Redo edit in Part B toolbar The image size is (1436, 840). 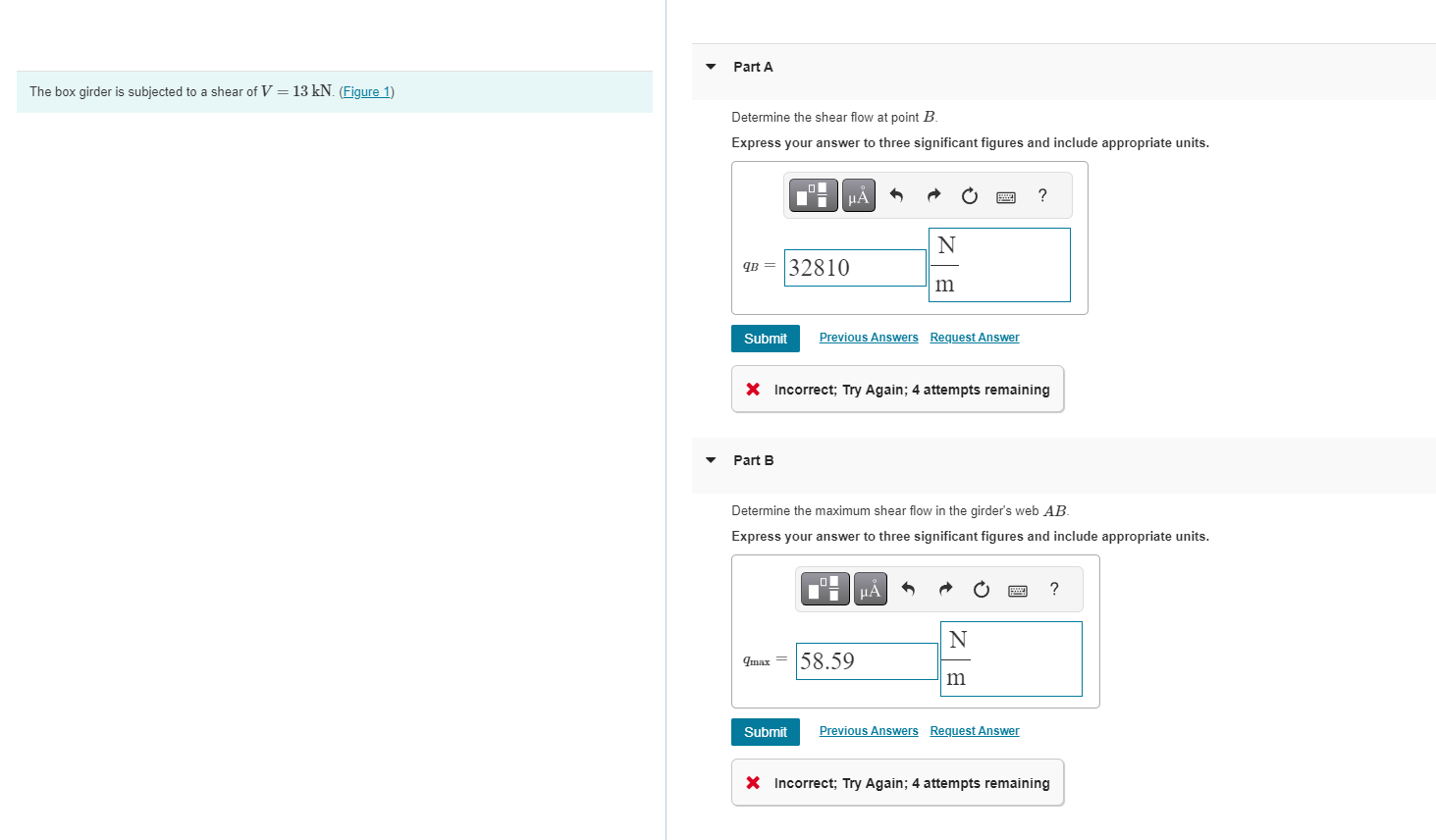(x=945, y=589)
